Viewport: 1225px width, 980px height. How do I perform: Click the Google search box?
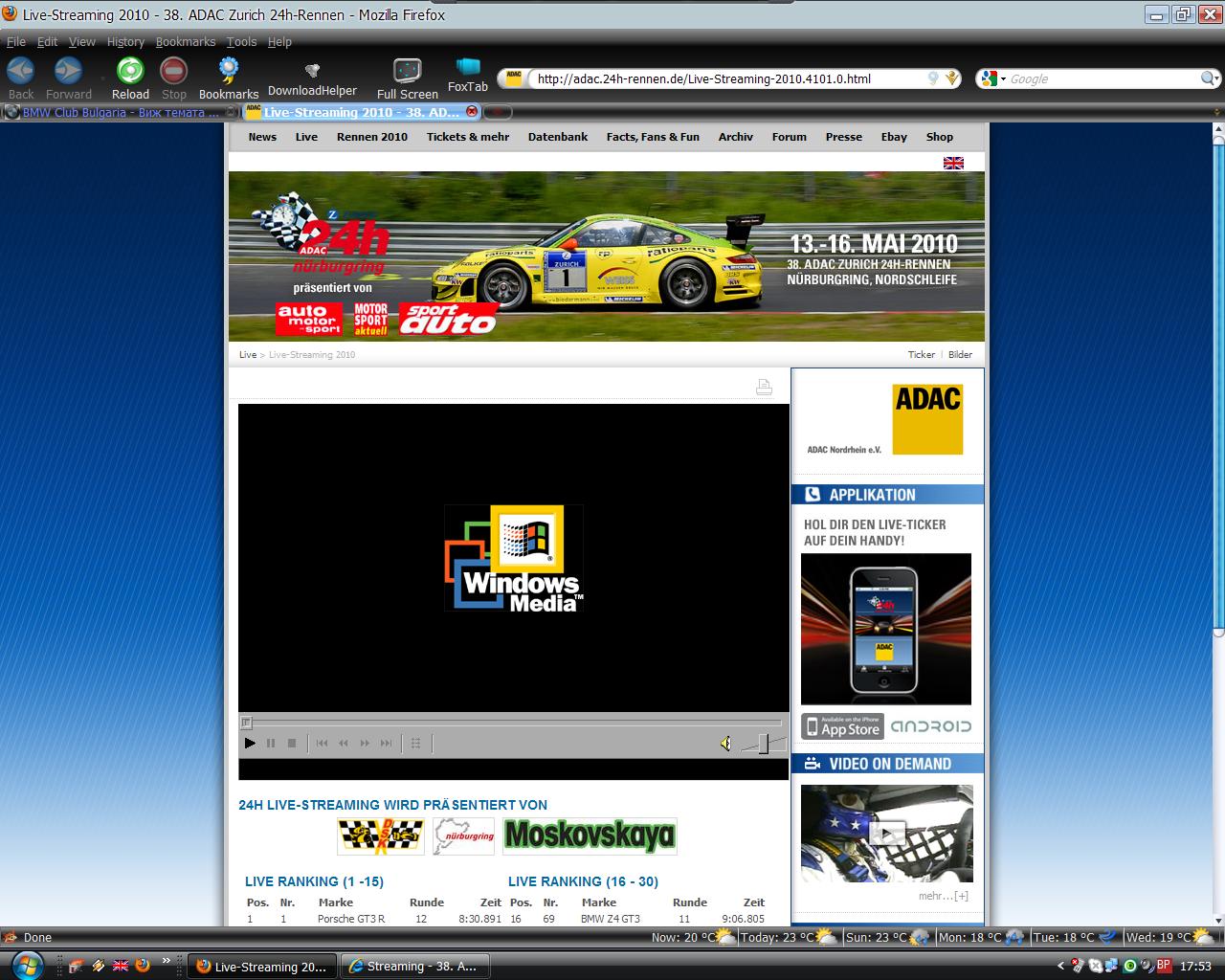tap(1102, 78)
